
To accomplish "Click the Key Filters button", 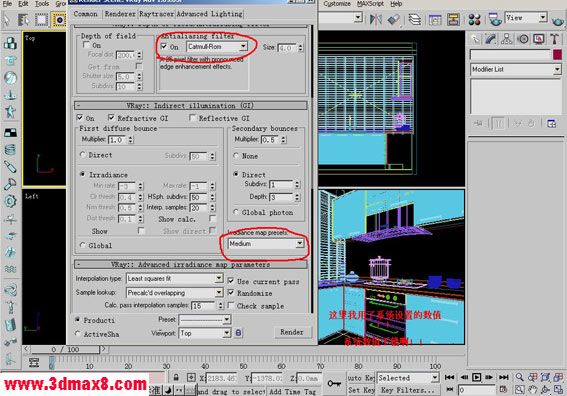I will (x=408, y=390).
